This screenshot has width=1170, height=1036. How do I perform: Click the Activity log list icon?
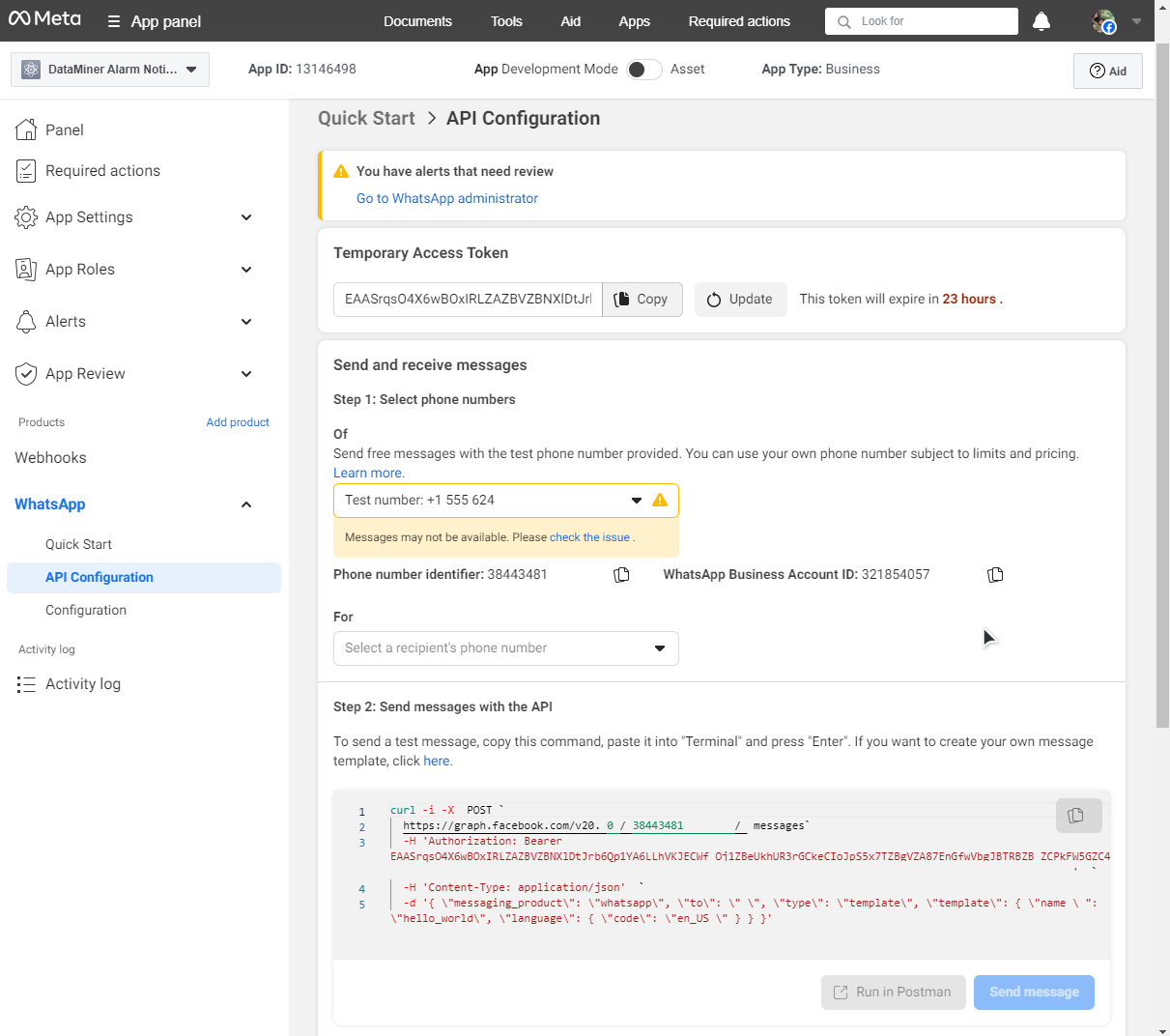(26, 684)
